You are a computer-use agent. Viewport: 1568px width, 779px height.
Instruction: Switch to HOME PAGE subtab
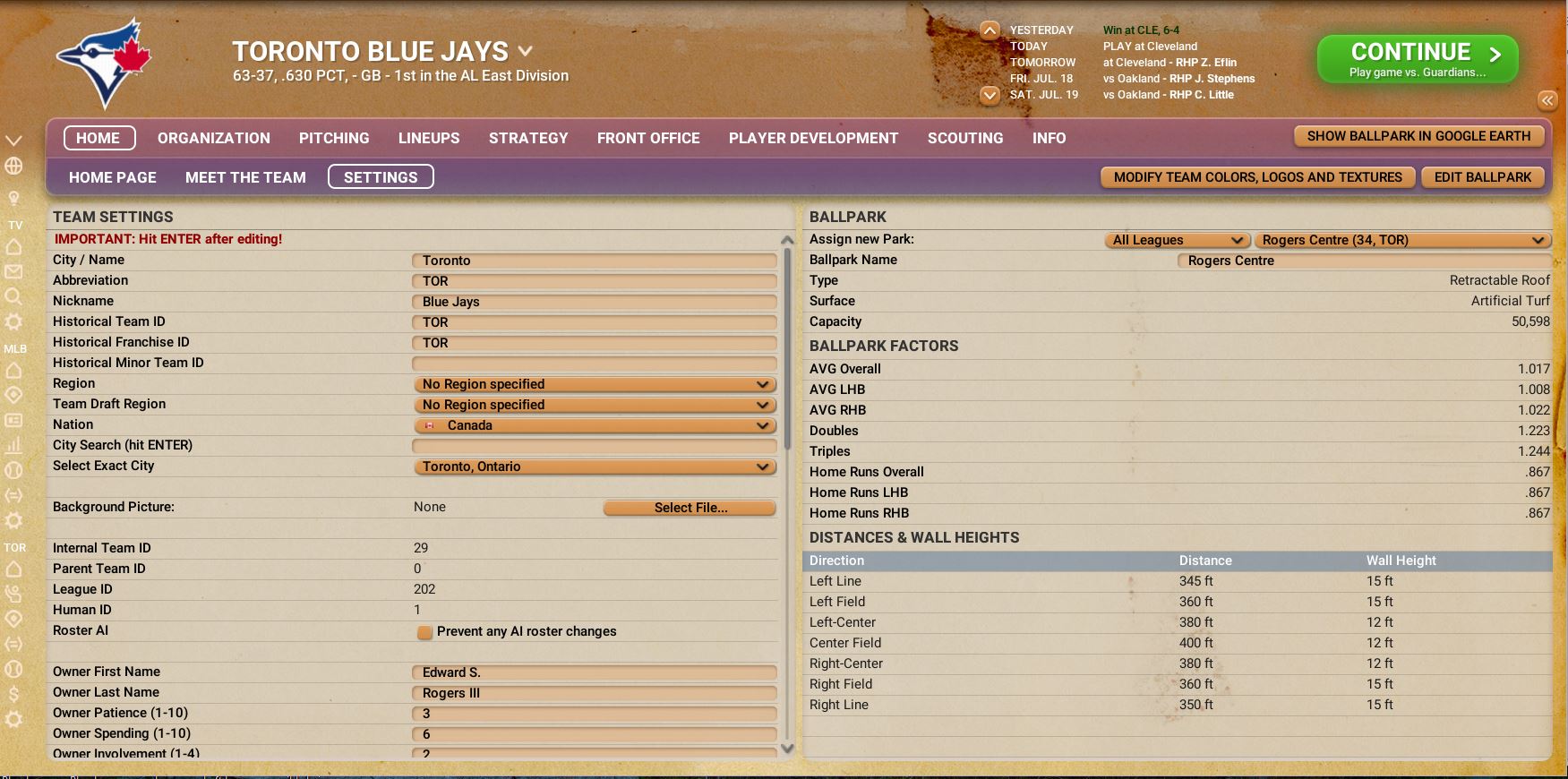point(113,177)
